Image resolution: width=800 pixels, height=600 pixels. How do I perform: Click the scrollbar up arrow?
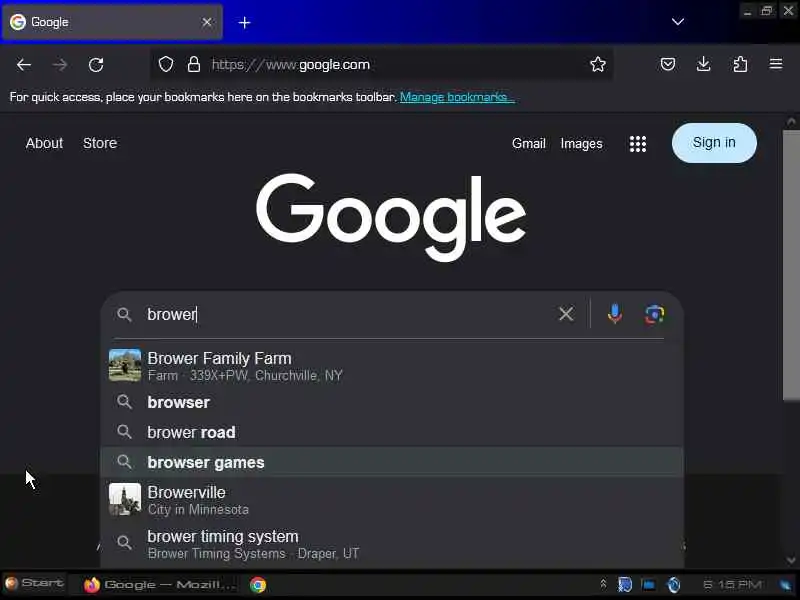tap(791, 121)
